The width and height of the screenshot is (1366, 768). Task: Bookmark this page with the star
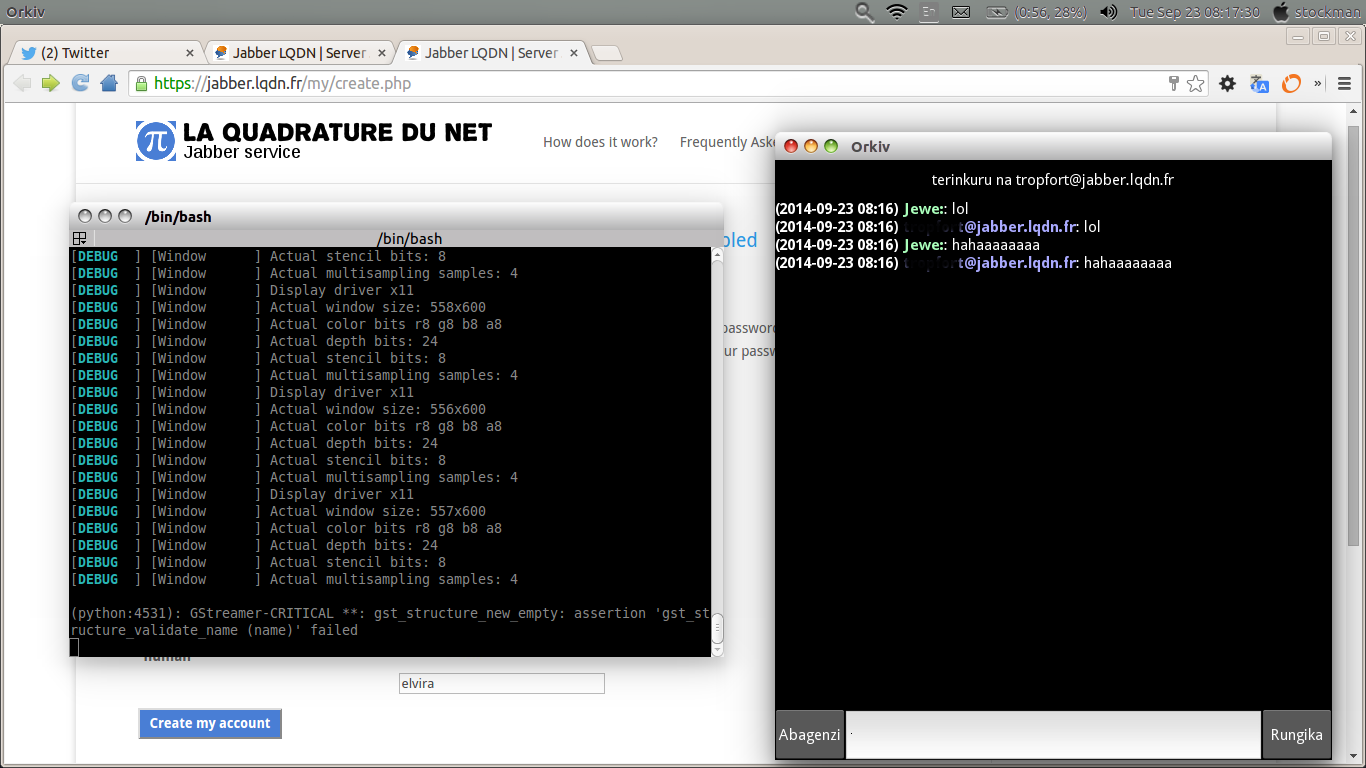click(x=1195, y=84)
